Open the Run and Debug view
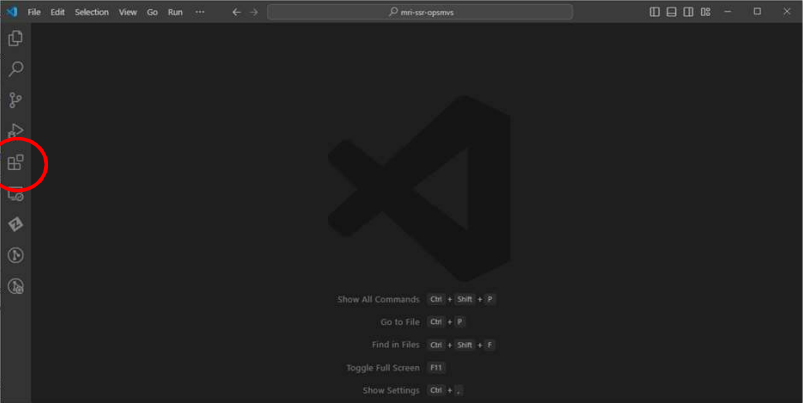The height and width of the screenshot is (403, 803). pos(15,131)
